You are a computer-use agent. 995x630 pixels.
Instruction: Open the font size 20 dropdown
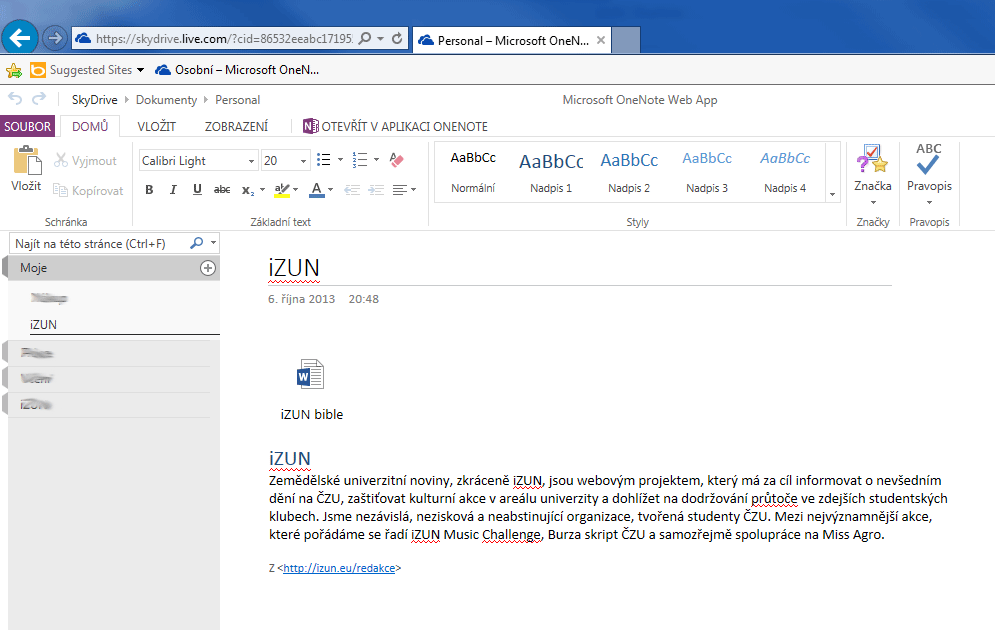(303, 161)
